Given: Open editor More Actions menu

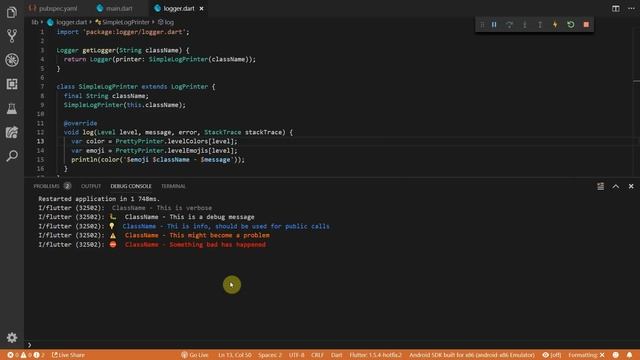Looking at the screenshot, I should 631,8.
